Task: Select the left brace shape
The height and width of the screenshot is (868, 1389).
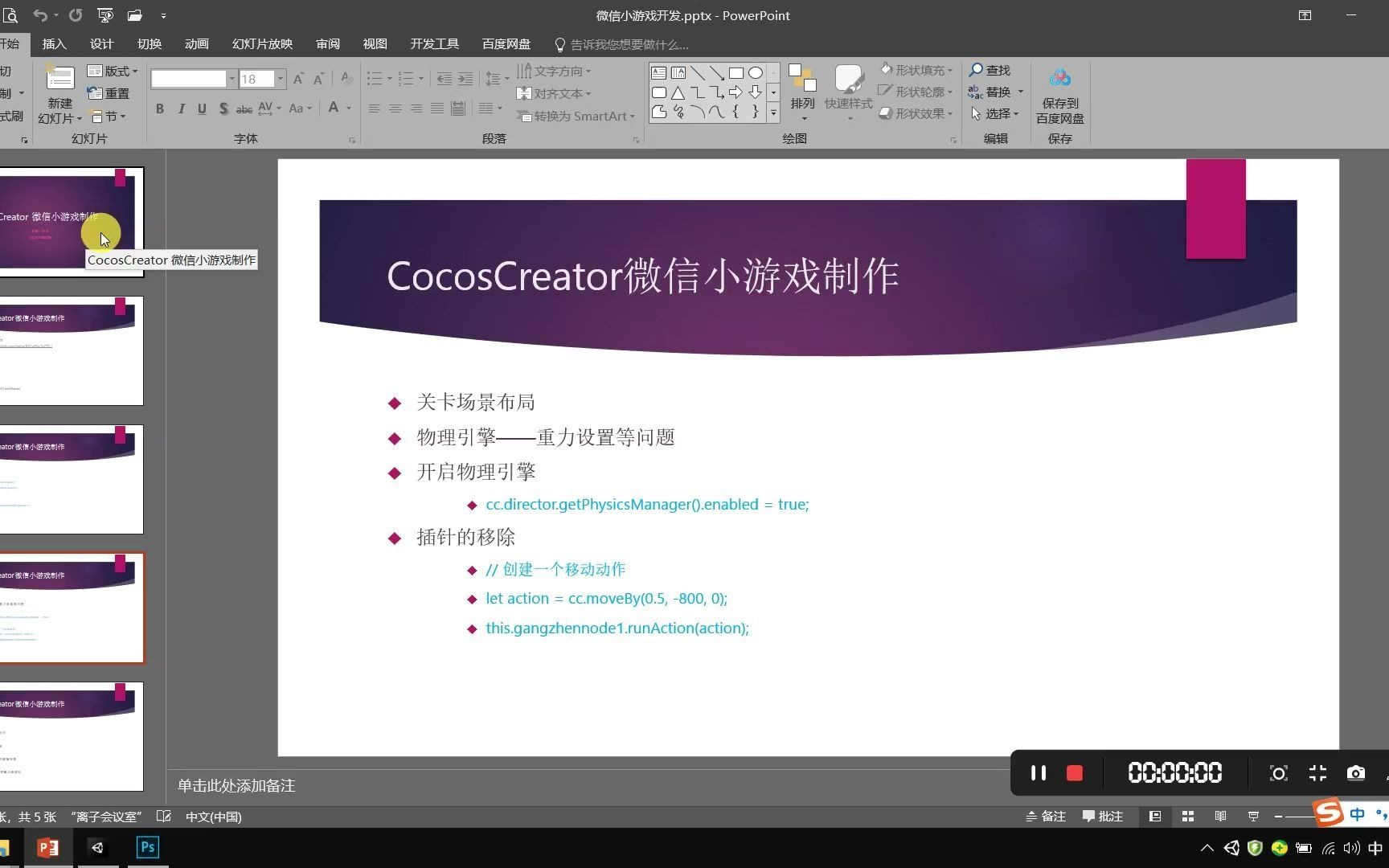Action: (x=736, y=112)
